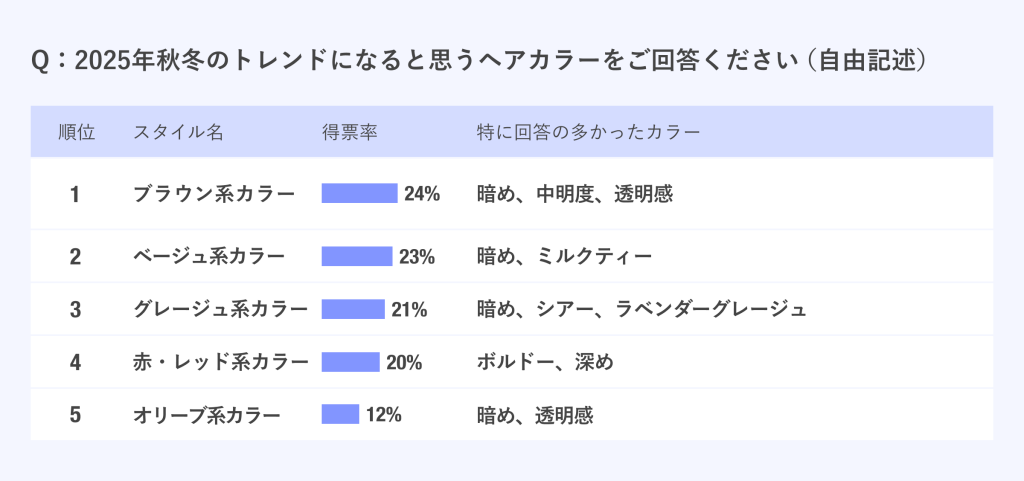
Task: Select the ブラウン系カラー row label
Action: point(214,194)
